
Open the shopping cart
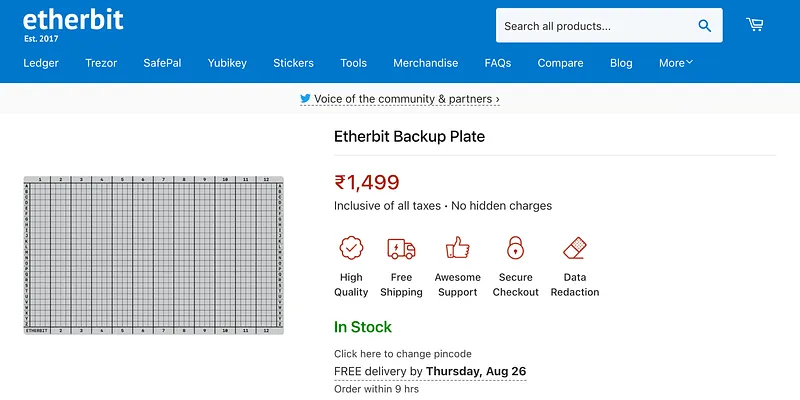[755, 25]
